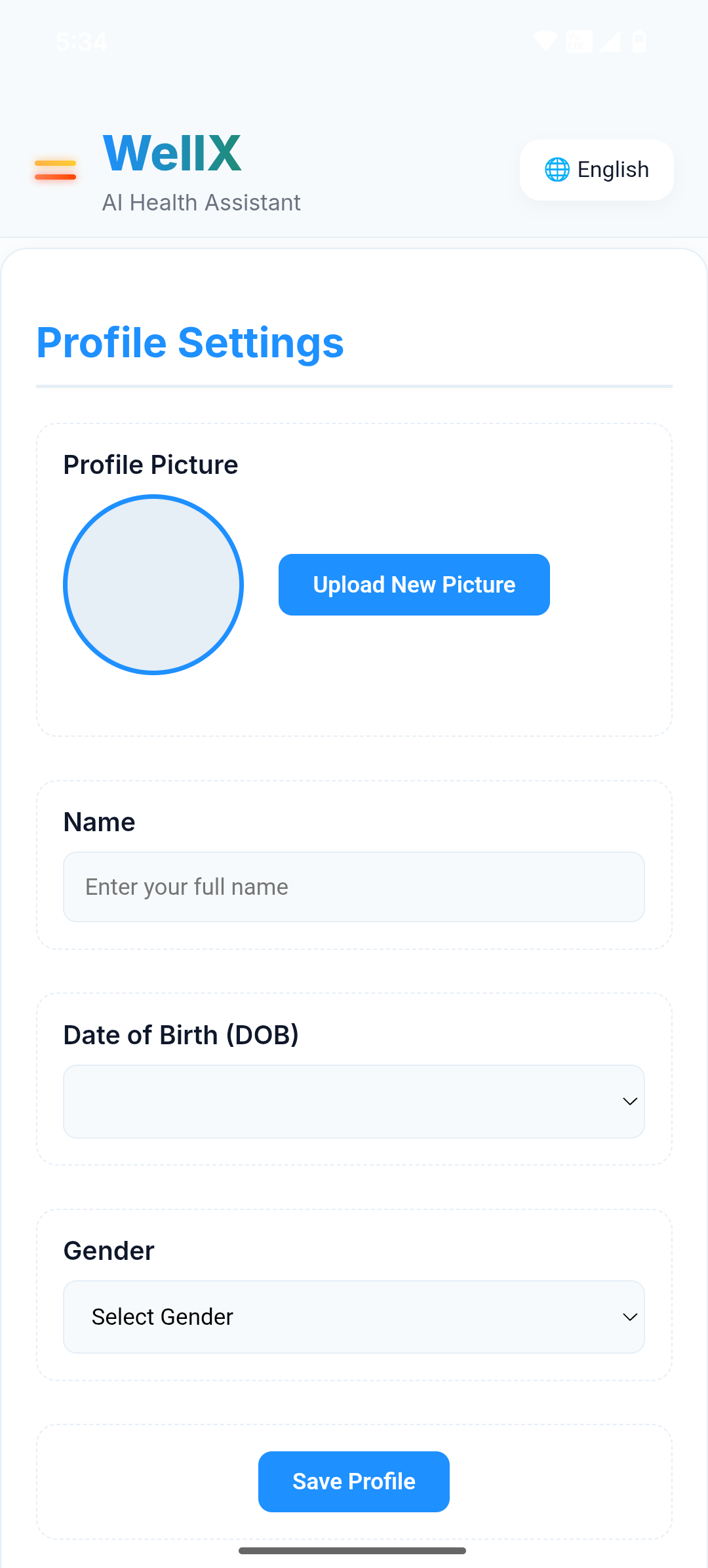Select the empty profile picture avatar
The height and width of the screenshot is (1568, 708).
pyautogui.click(x=153, y=585)
